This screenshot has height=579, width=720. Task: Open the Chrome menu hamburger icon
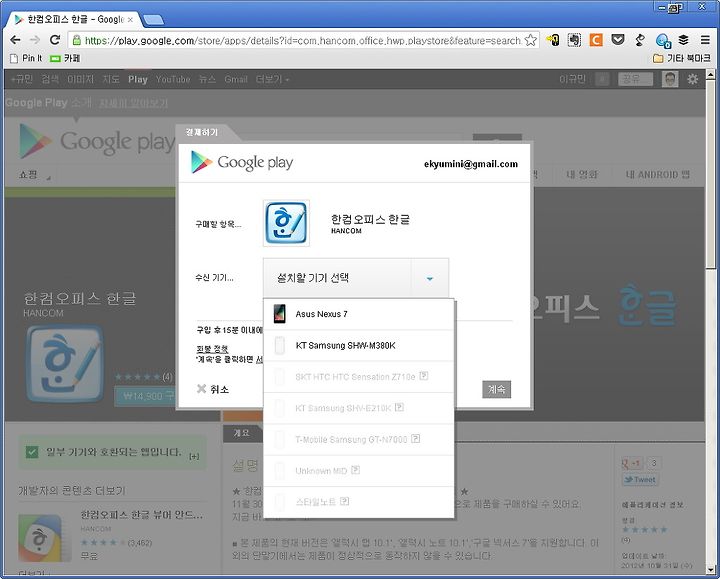click(705, 40)
